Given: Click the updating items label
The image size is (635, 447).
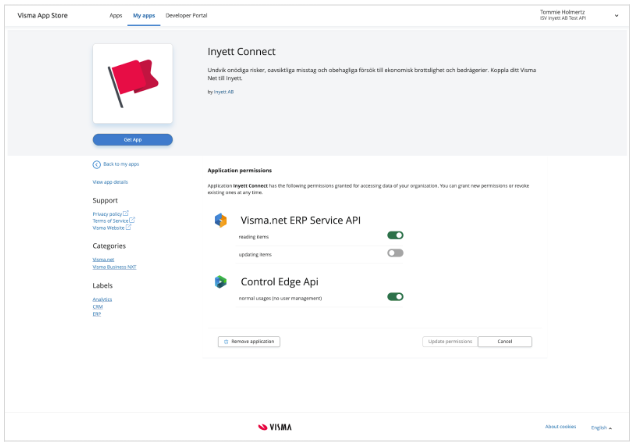Looking at the screenshot, I should point(255,255).
